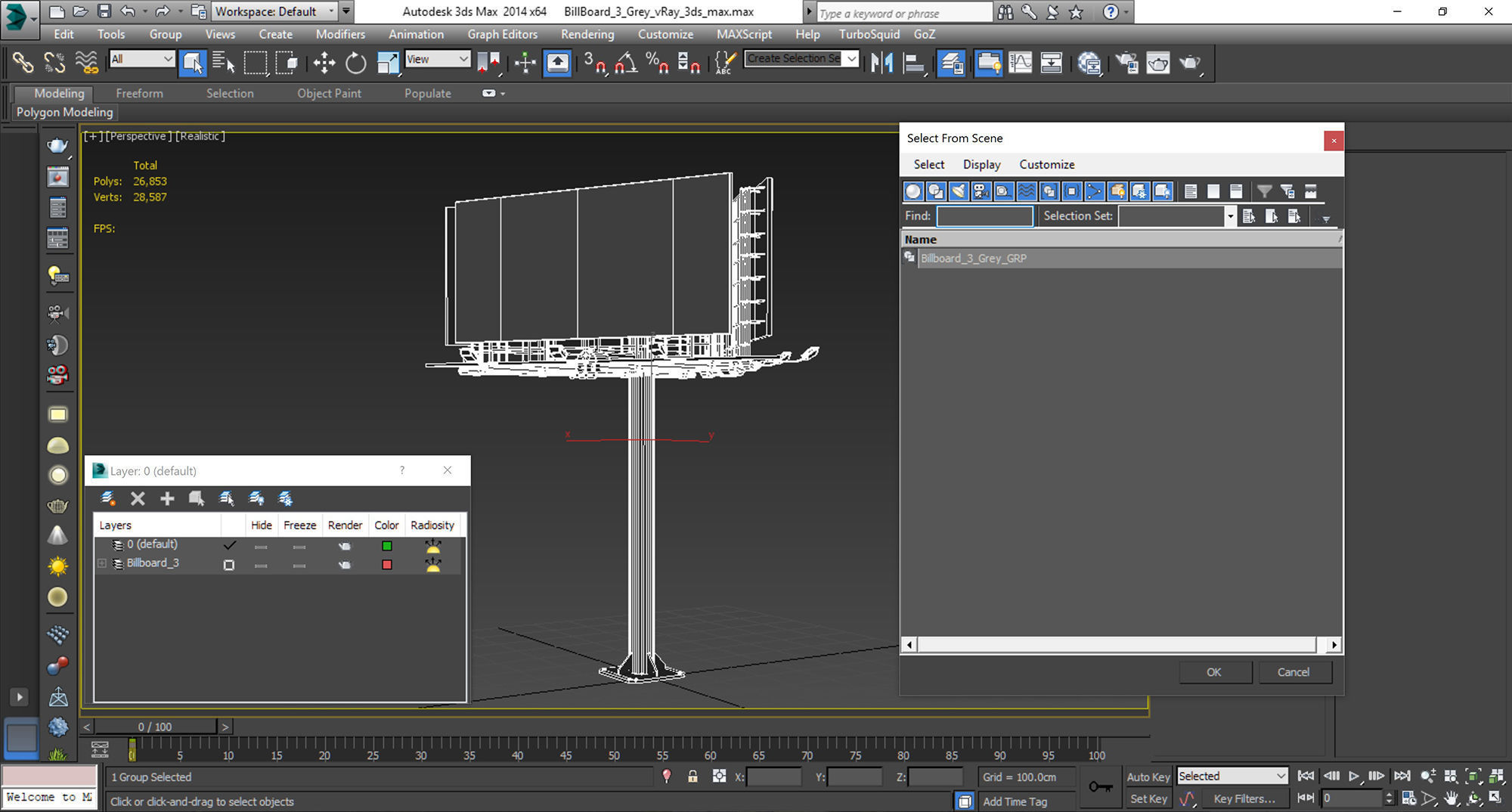Screen dimensions: 1512x812
Task: Toggle Display Lights filter in Select From Scene
Action: (959, 191)
